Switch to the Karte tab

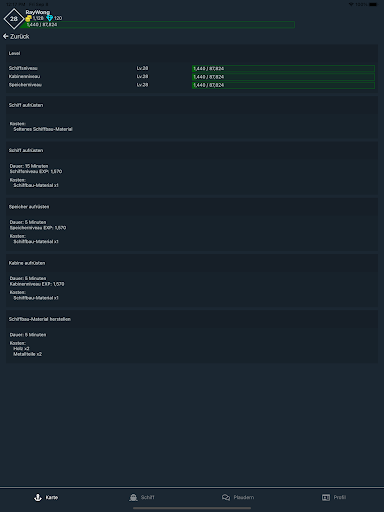point(46,498)
